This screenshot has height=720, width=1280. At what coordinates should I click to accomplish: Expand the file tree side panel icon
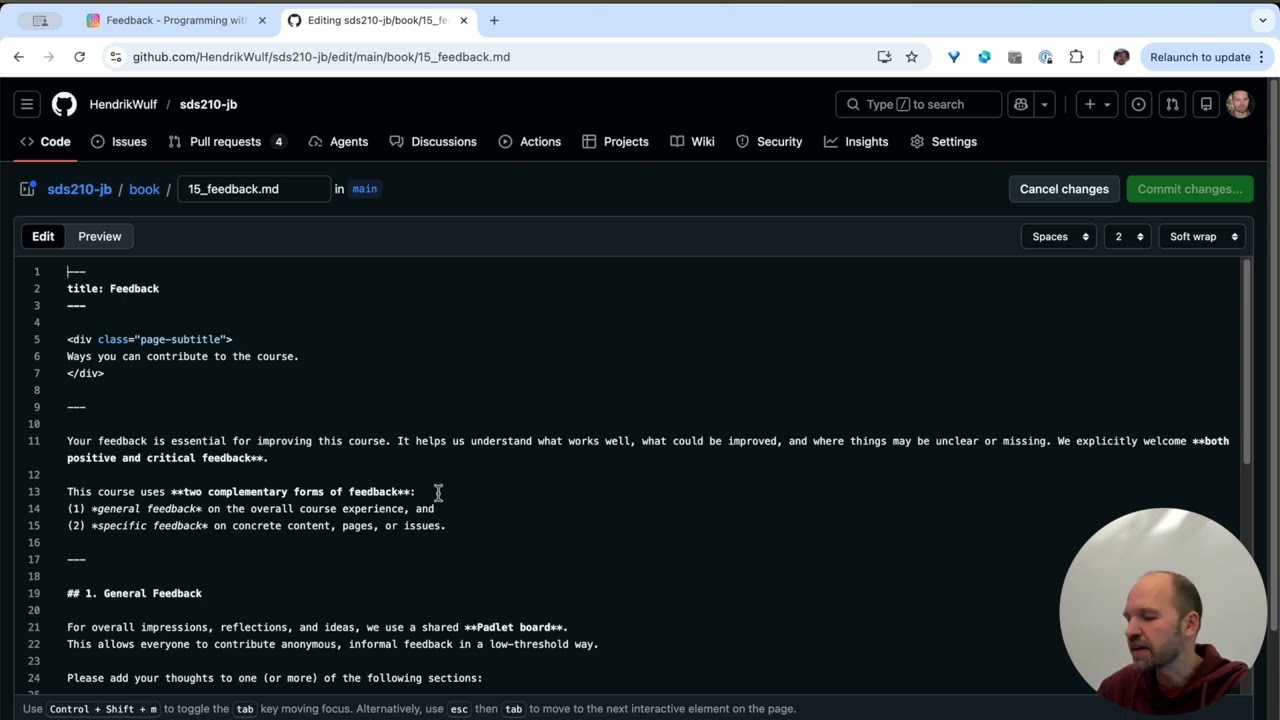(x=27, y=189)
